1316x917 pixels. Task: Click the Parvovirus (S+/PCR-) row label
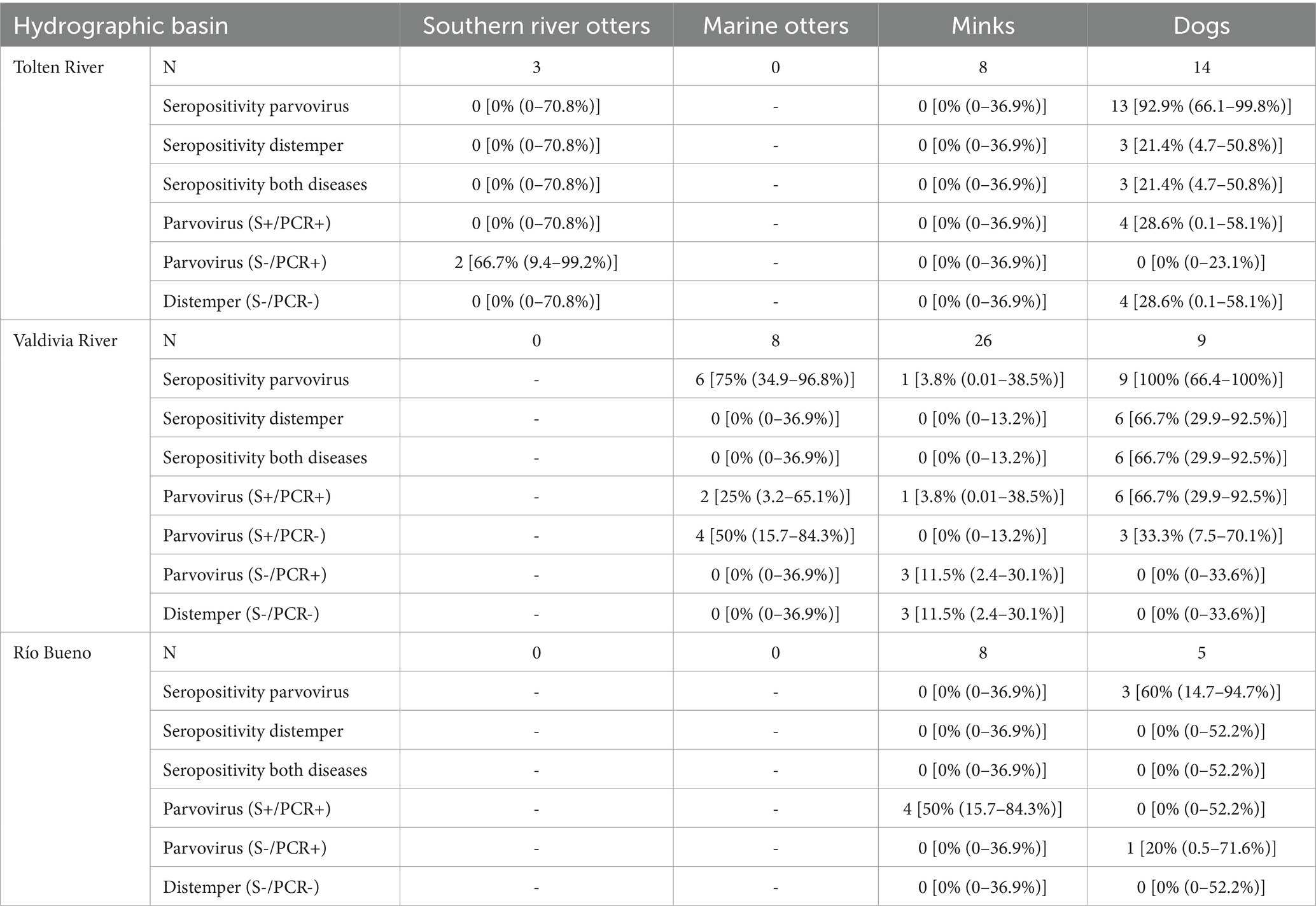pos(244,536)
